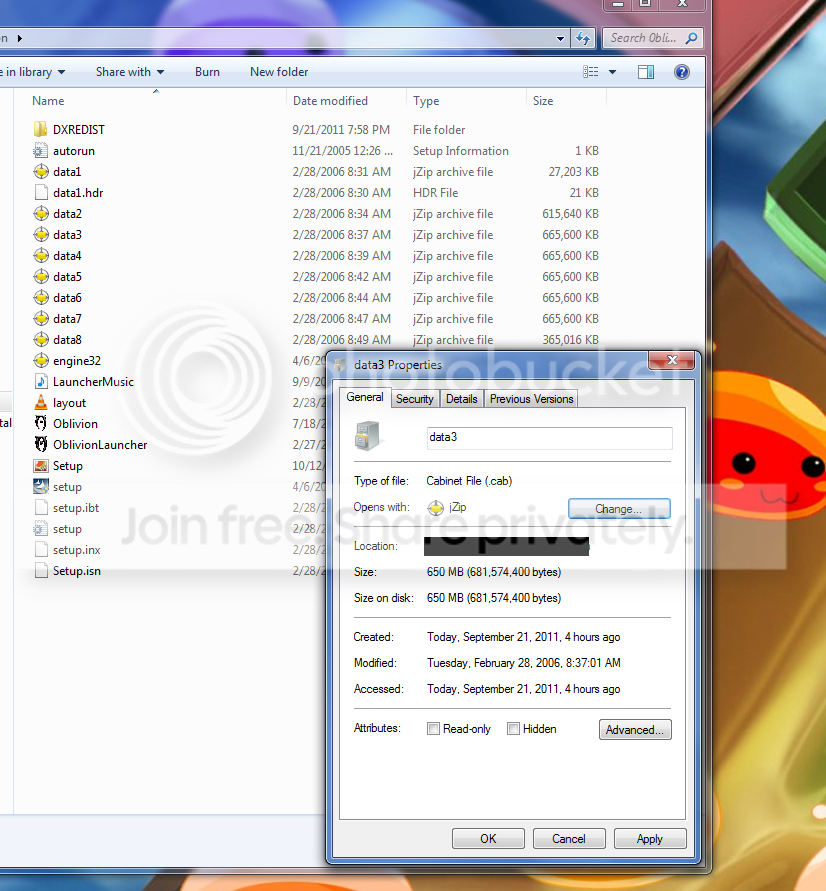Image resolution: width=826 pixels, height=891 pixels.
Task: Select the Setup installer icon
Action: (40, 465)
